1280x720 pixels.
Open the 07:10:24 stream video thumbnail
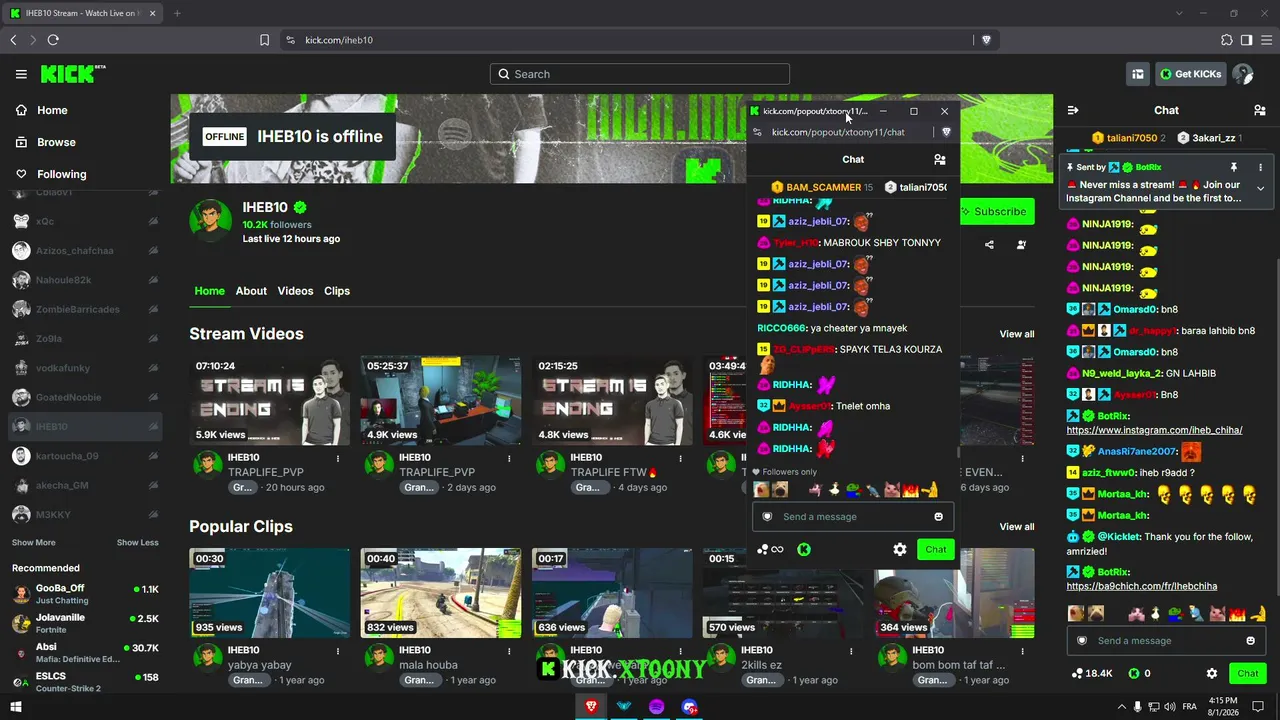(x=270, y=400)
